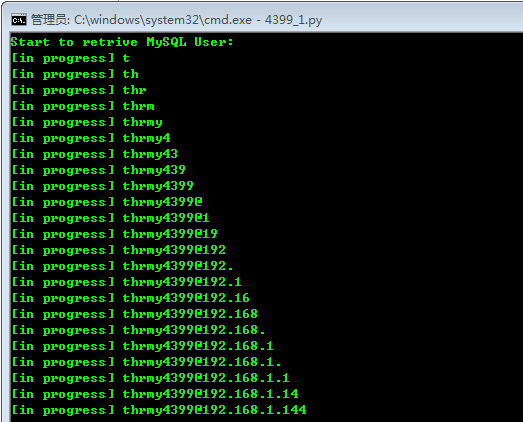Click the progress line ending 'thrm'
Screen dimensions: 523x422
pyautogui.click(x=83, y=106)
